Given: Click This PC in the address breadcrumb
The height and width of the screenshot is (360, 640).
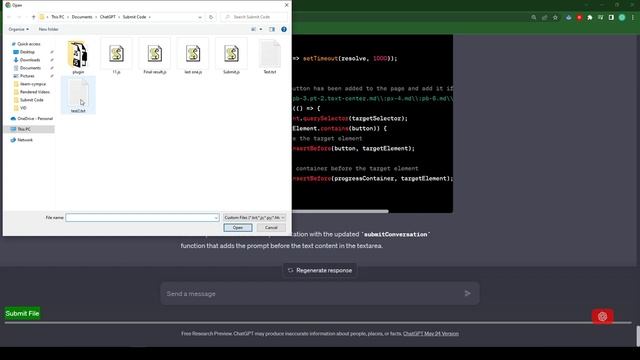Looking at the screenshot, I should pos(58,17).
